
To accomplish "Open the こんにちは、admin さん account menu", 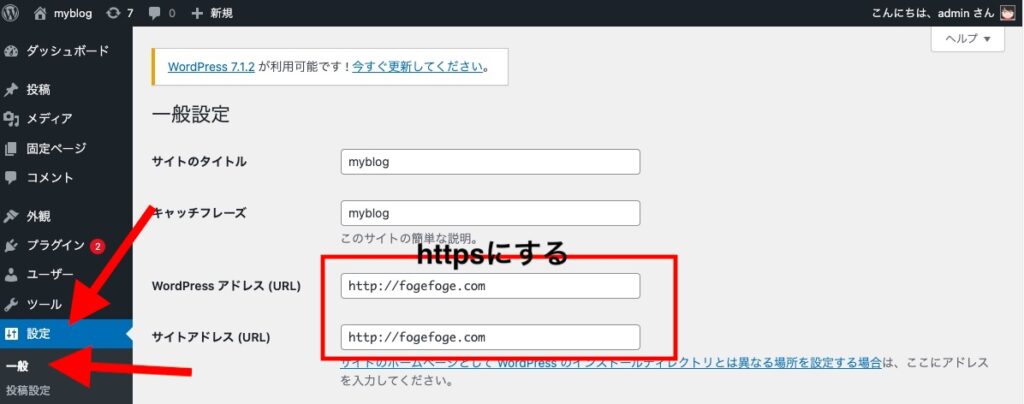I will (x=943, y=13).
